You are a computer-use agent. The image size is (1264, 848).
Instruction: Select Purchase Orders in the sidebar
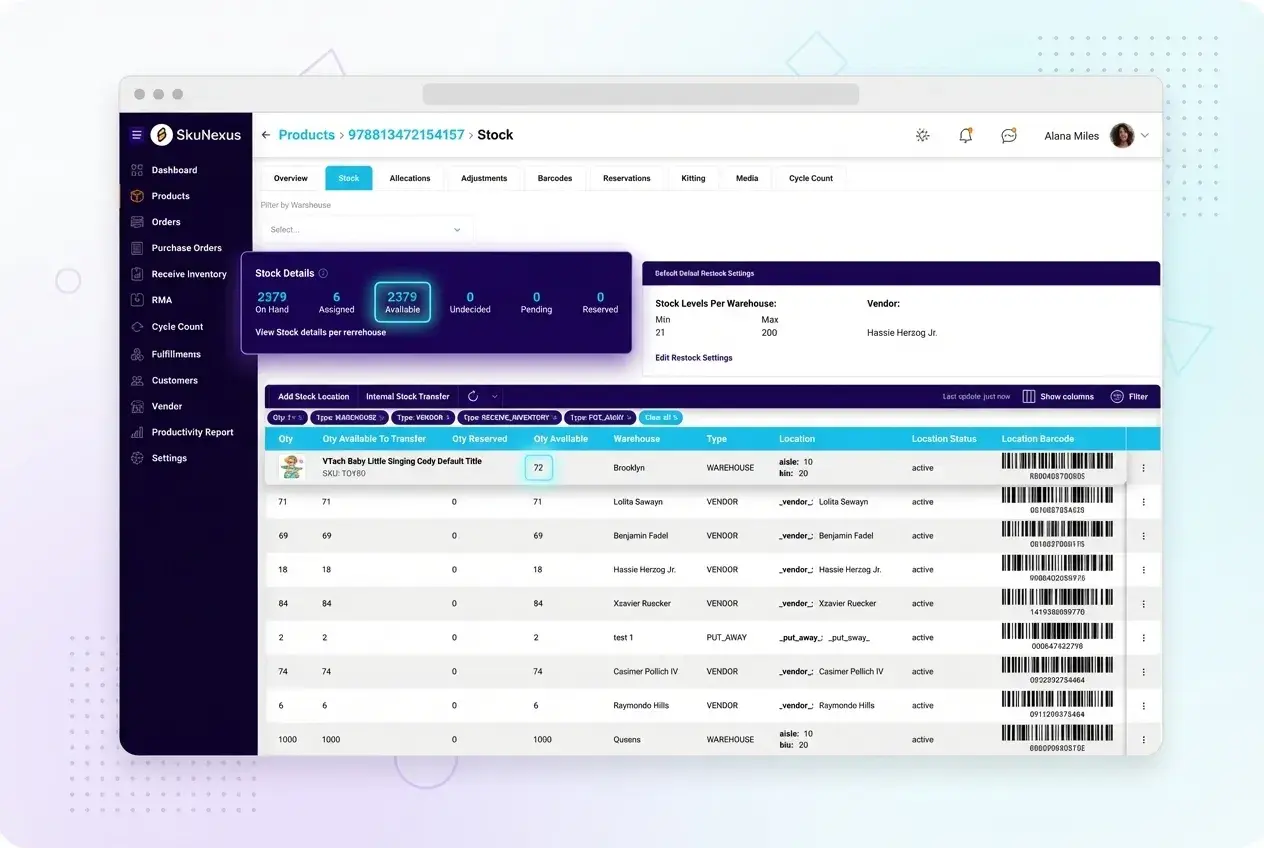186,247
